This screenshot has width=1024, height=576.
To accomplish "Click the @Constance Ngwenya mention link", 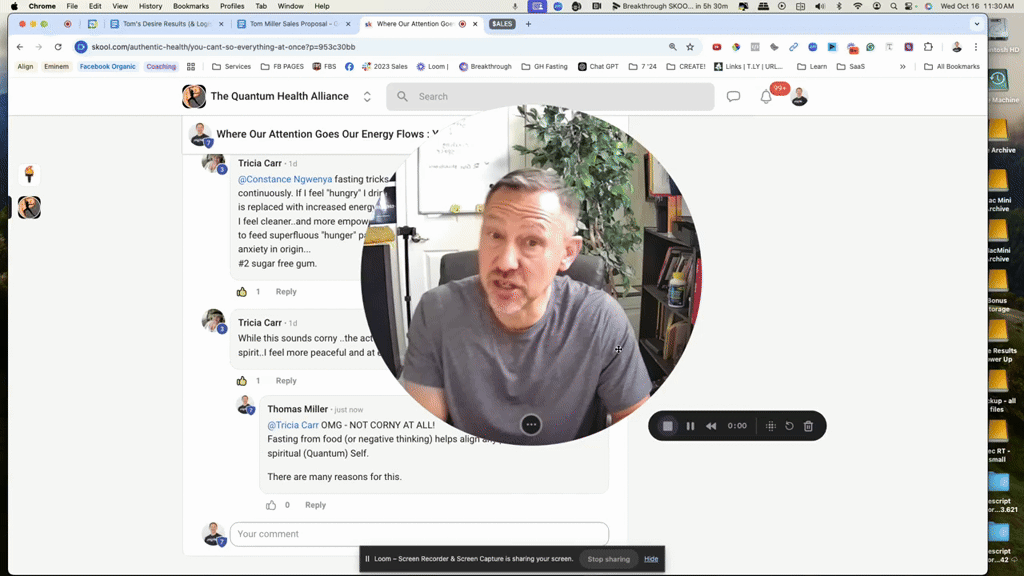I will coord(285,179).
